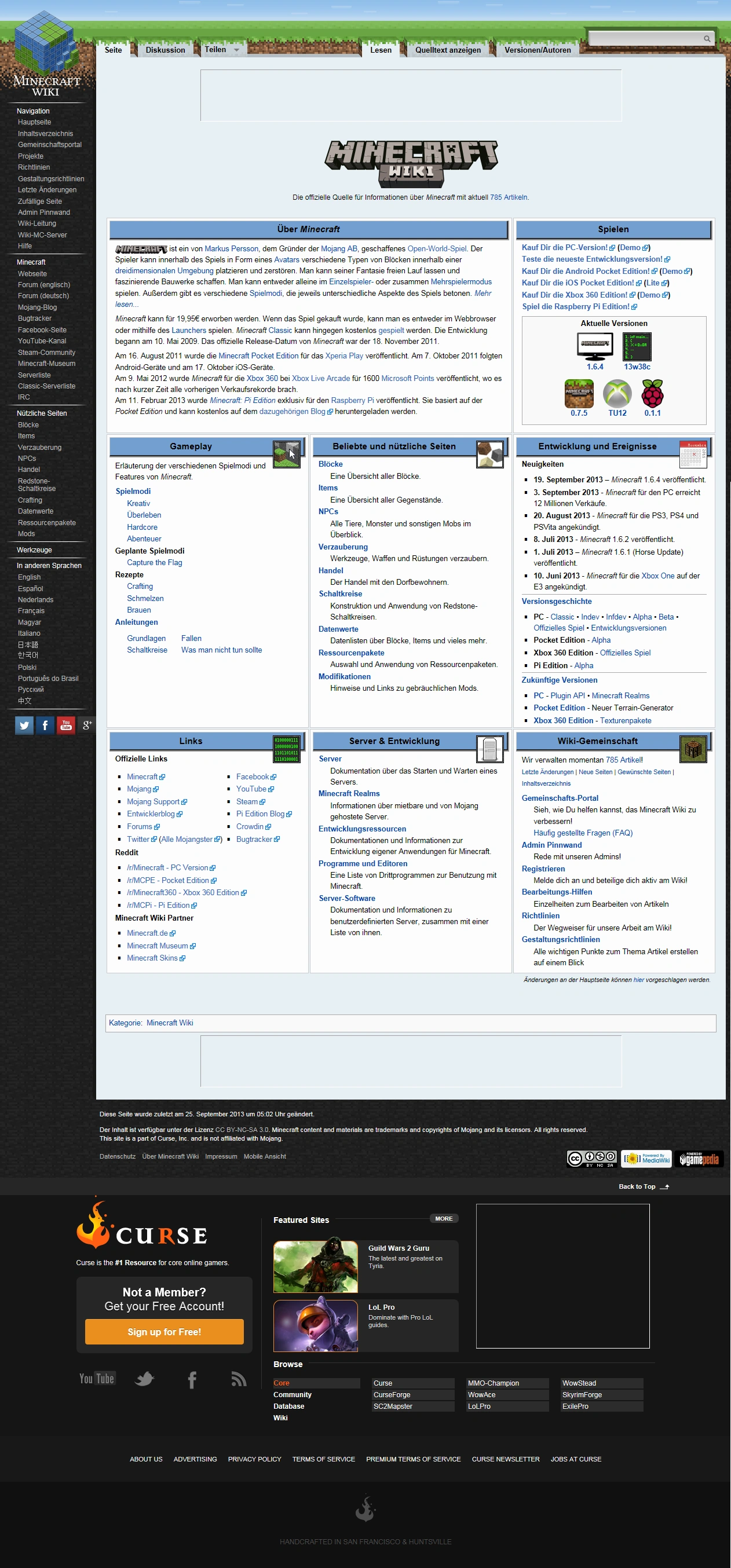Click crafting table icon in Wiki-Gemeinschaft header
Viewport: 731px width, 1568px height.
pos(693,749)
